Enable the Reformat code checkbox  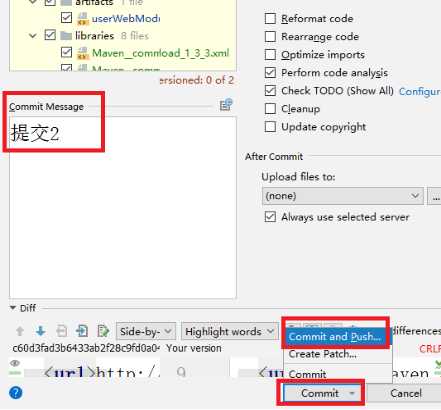[x=270, y=18]
